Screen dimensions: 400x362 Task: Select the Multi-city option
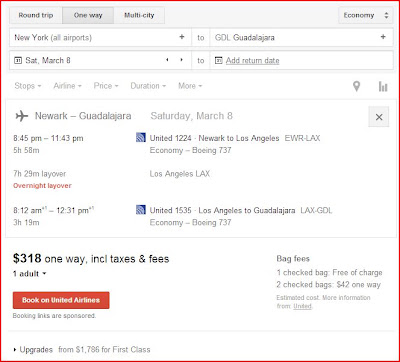pyautogui.click(x=139, y=15)
